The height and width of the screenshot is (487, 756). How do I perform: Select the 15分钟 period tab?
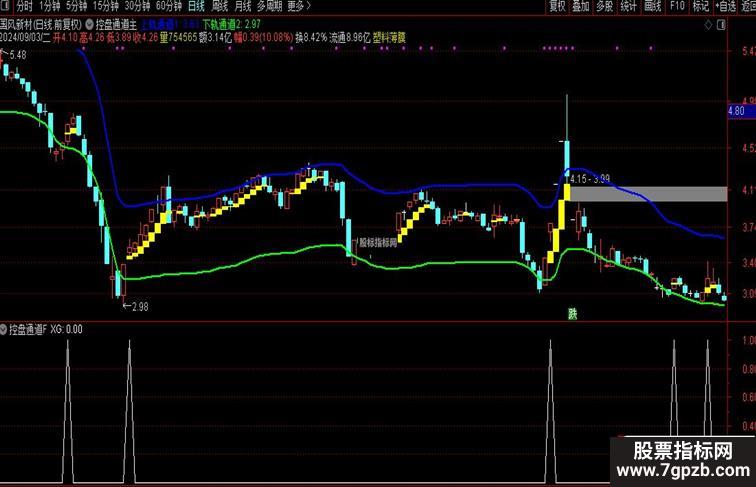tap(106, 6)
